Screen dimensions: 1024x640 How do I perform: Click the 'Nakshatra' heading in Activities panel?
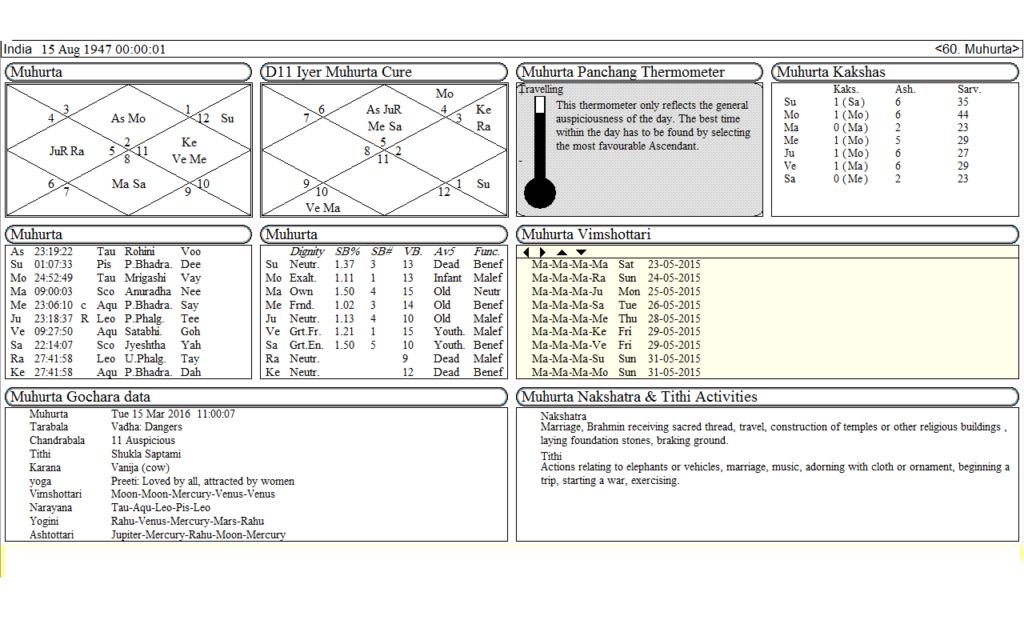[563, 417]
